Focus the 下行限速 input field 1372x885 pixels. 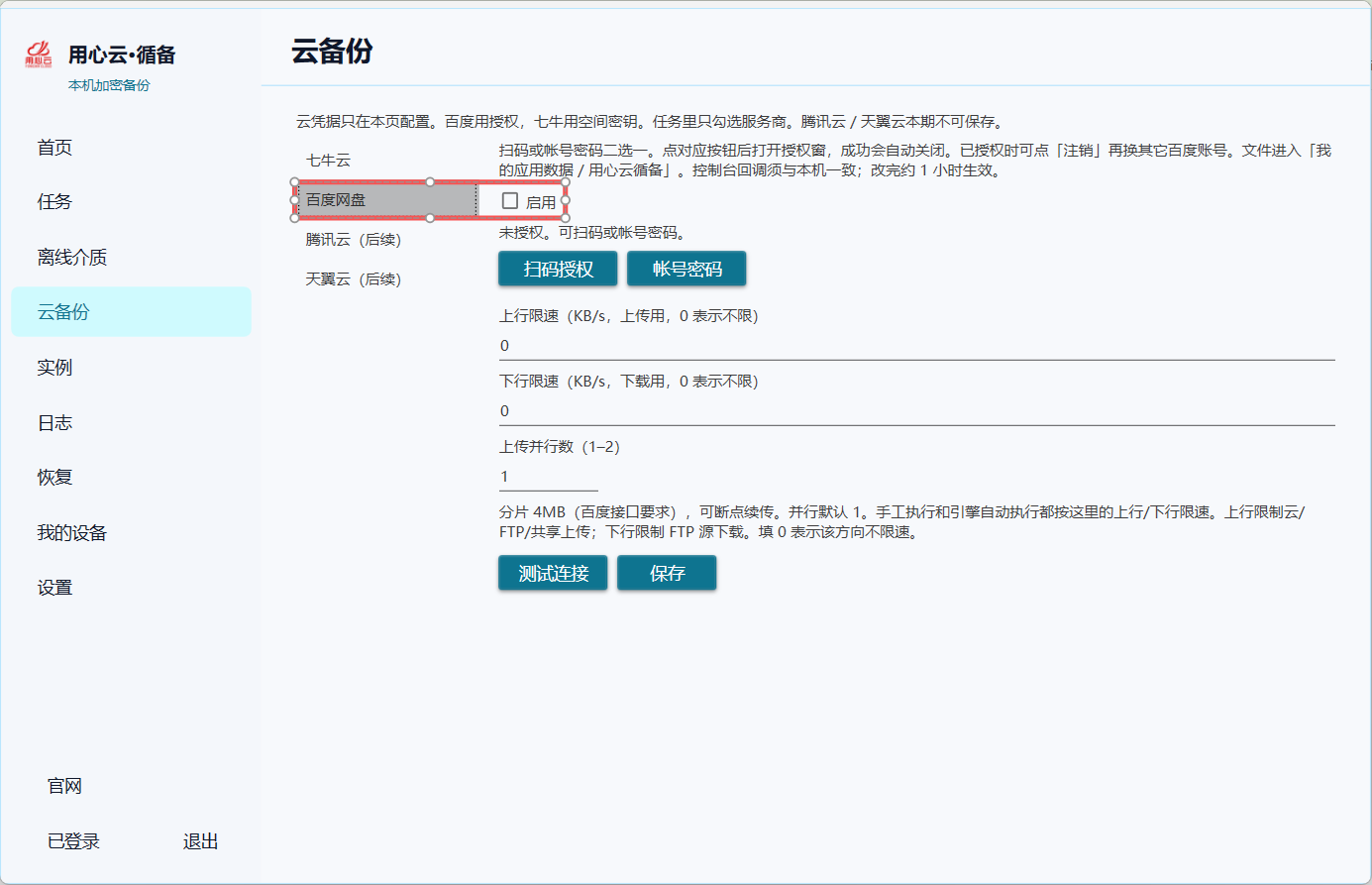[917, 411]
